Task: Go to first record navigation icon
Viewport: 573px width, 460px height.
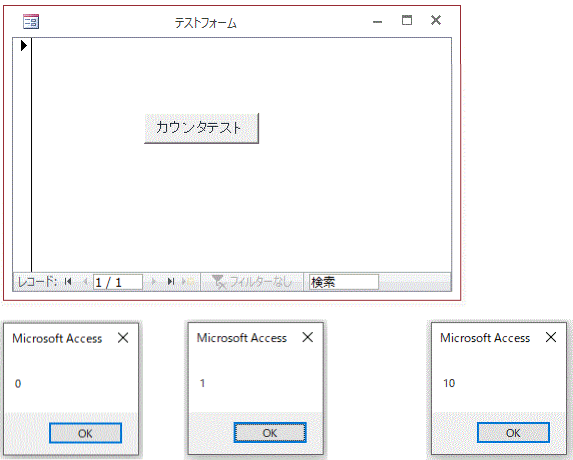Action: pos(68,282)
